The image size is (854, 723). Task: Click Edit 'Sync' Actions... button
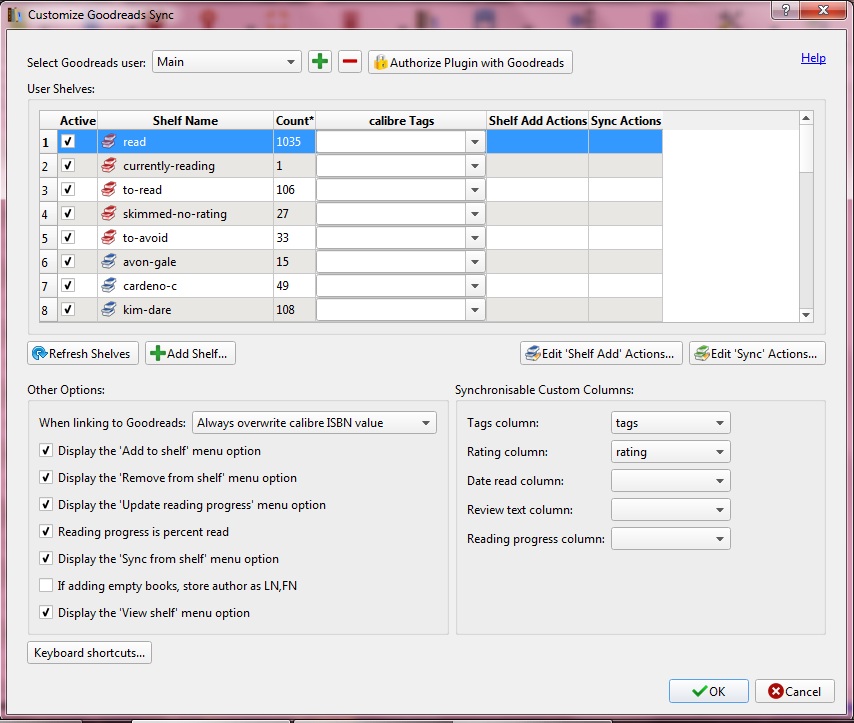757,353
